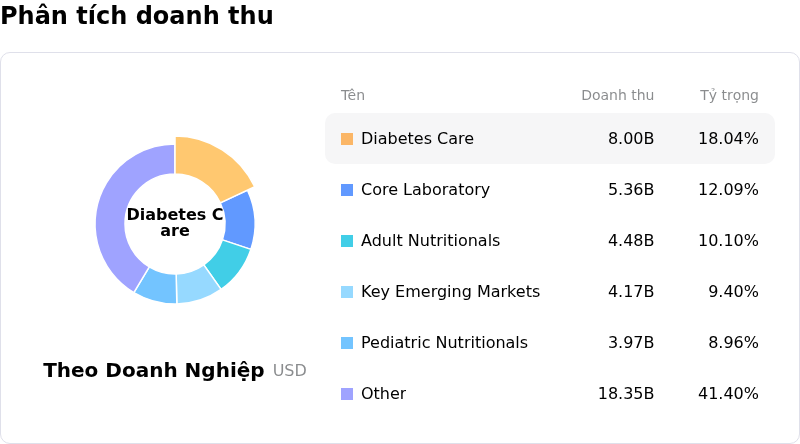
Task: Select the Diabetes Care row label
Action: [417, 139]
